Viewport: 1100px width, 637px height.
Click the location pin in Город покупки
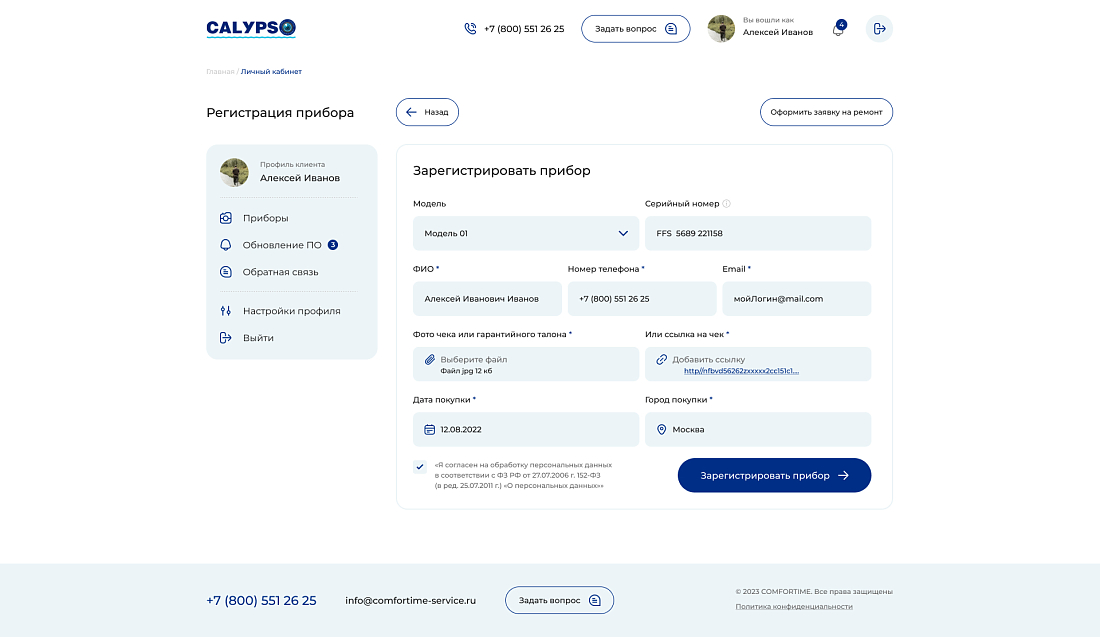(661, 429)
